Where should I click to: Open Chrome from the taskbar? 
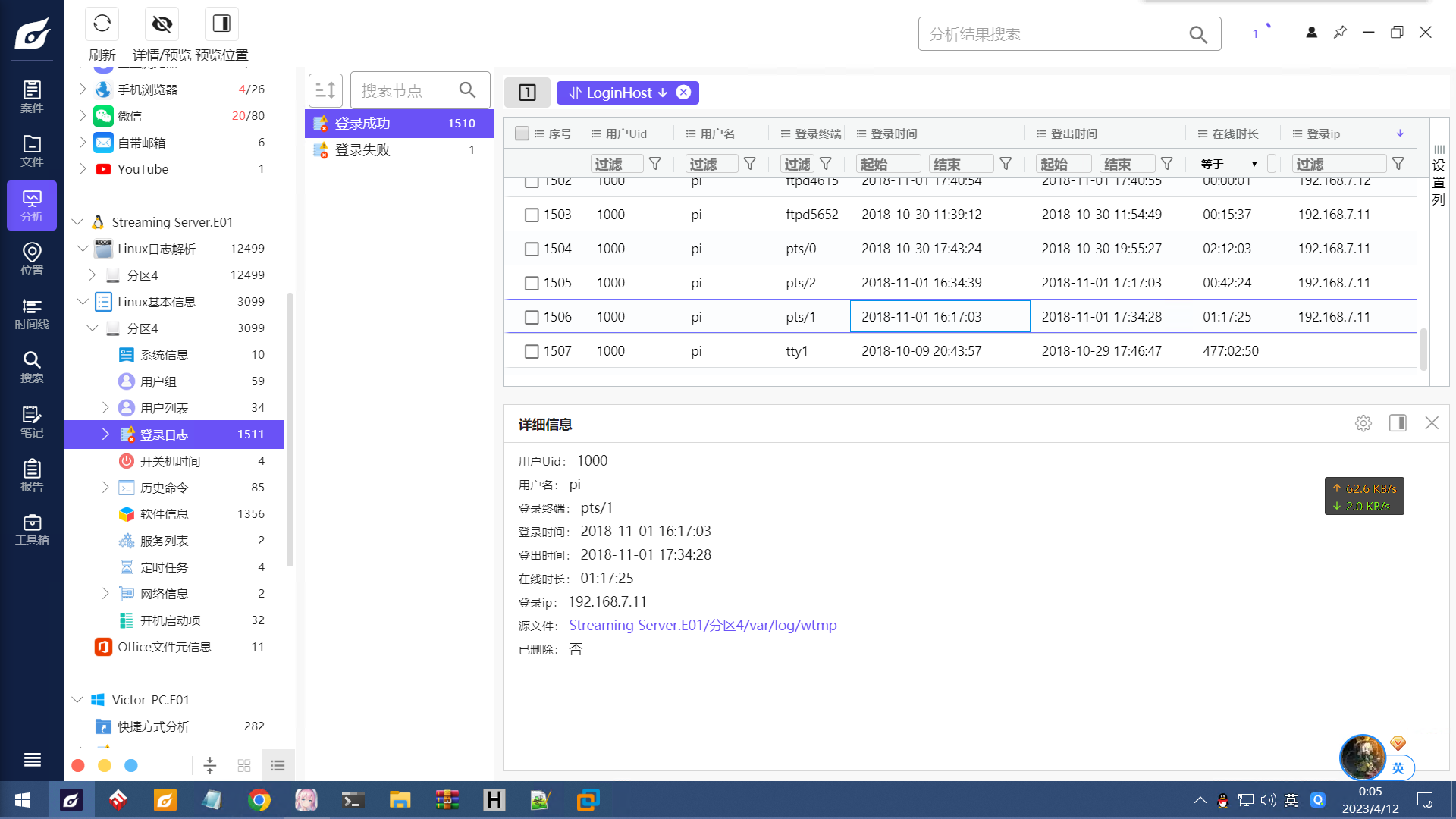[x=259, y=800]
